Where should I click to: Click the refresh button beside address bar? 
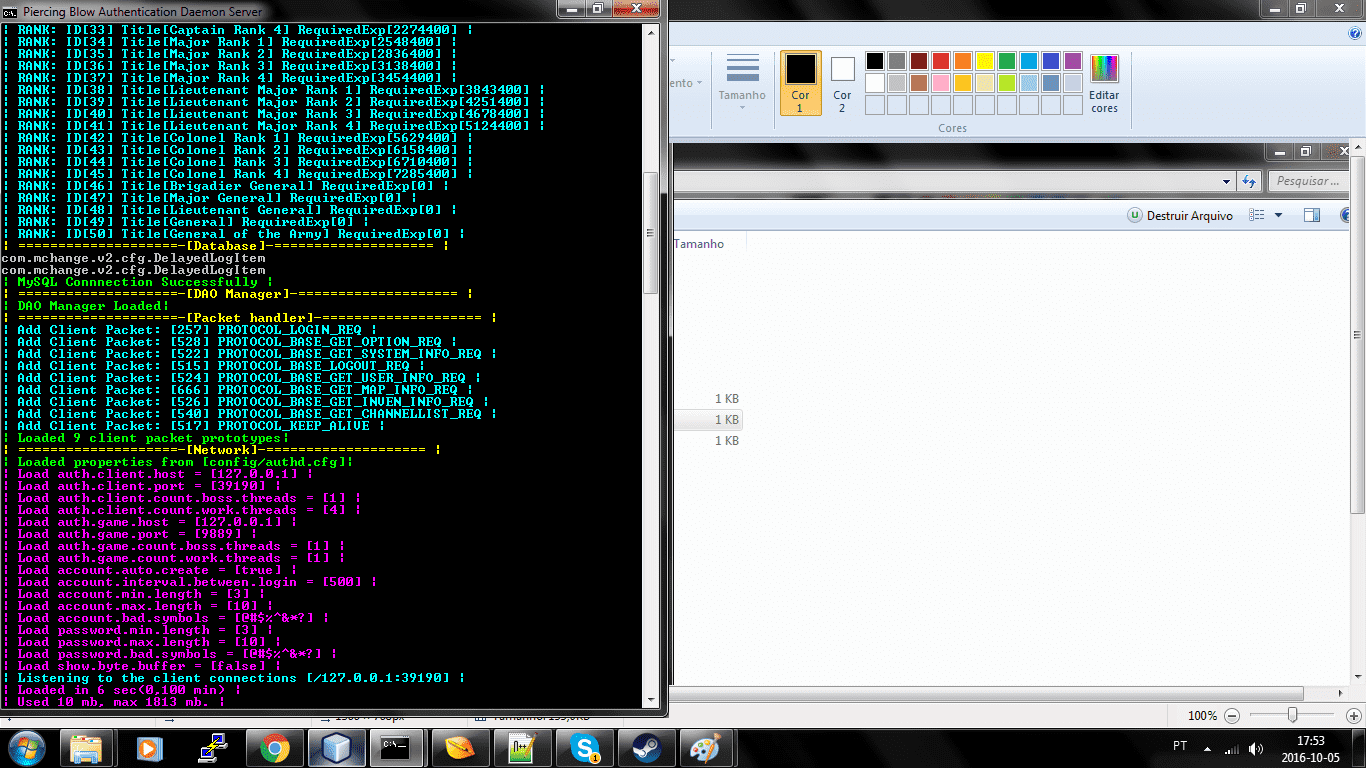(1248, 182)
